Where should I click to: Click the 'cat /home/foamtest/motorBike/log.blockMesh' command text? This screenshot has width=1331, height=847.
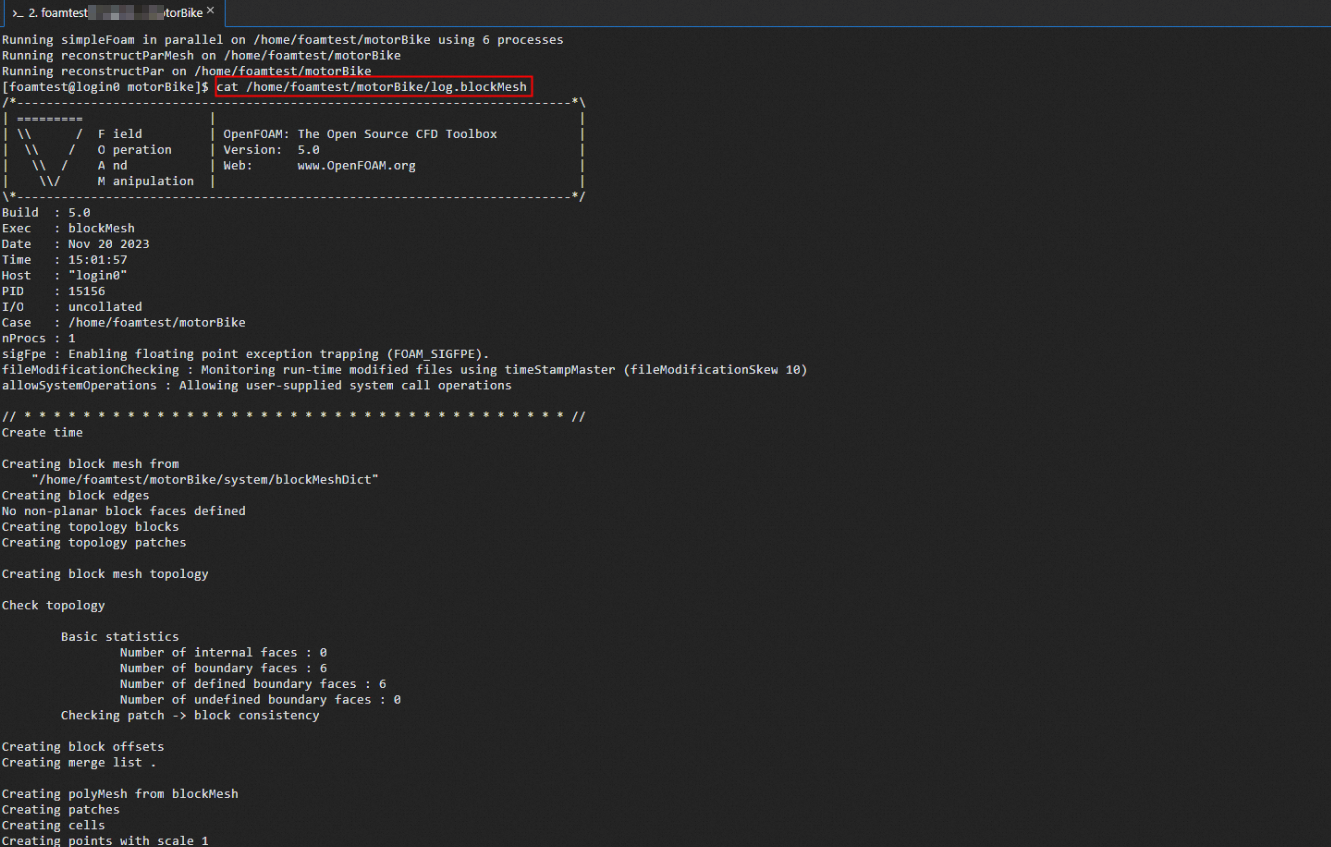click(372, 87)
